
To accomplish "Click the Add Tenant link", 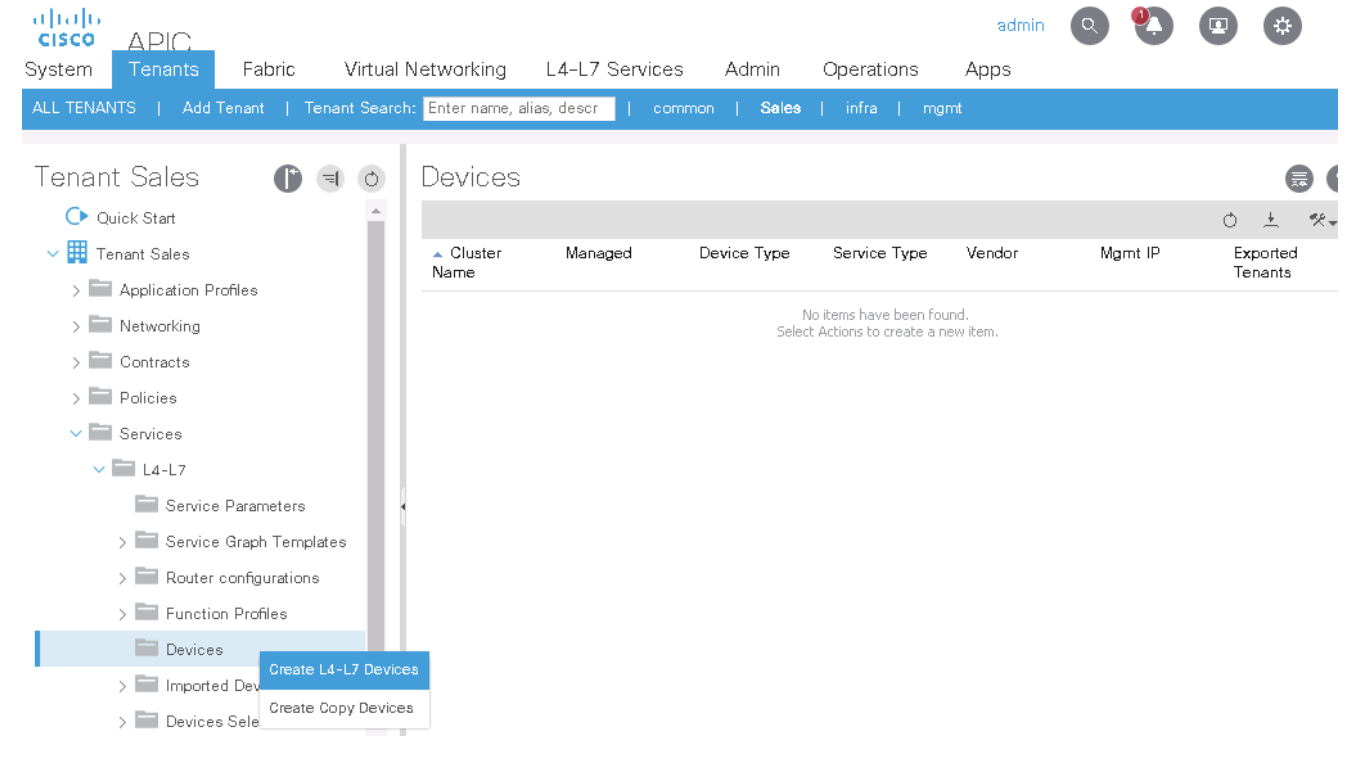I will 223,108.
